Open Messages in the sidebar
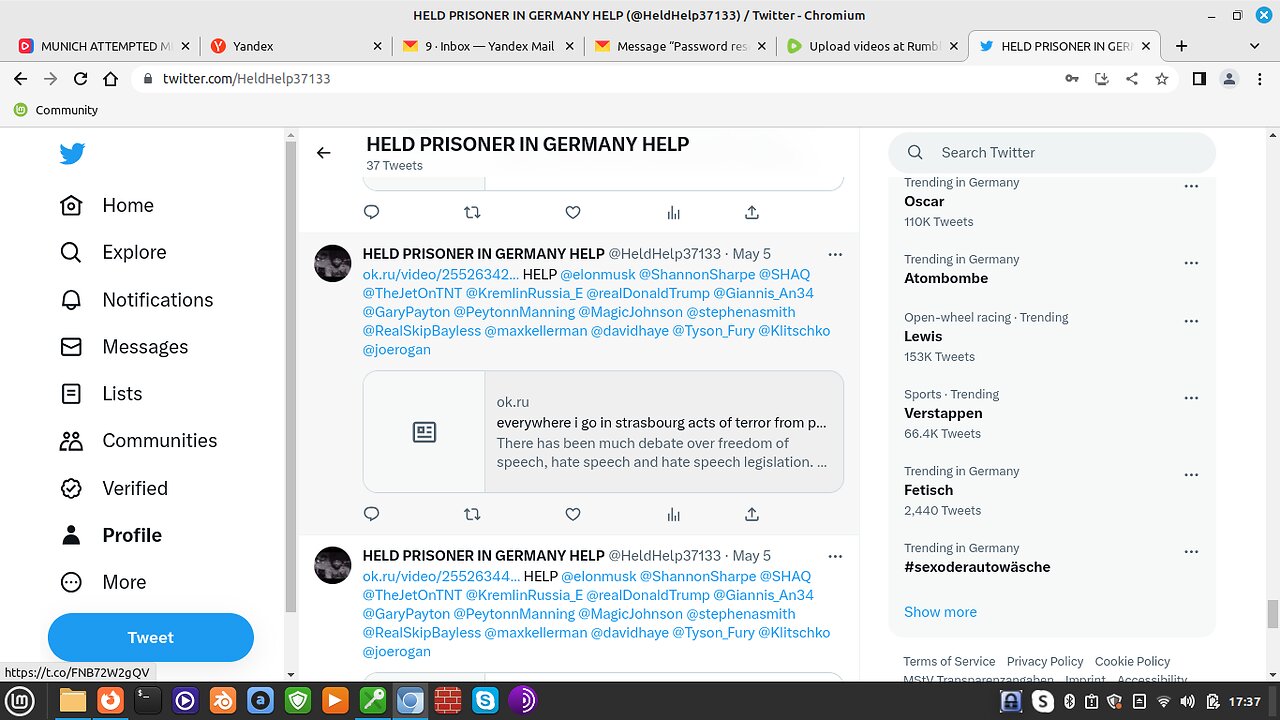 [x=124, y=347]
